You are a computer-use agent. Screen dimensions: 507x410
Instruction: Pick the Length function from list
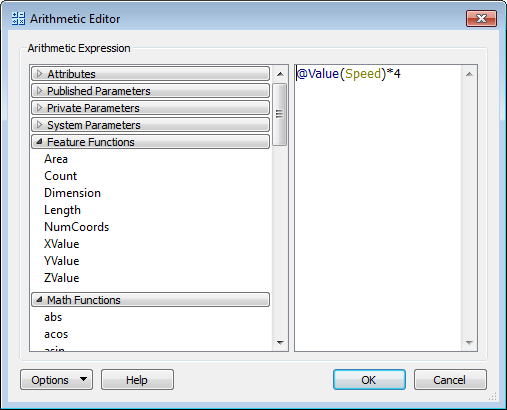62,210
